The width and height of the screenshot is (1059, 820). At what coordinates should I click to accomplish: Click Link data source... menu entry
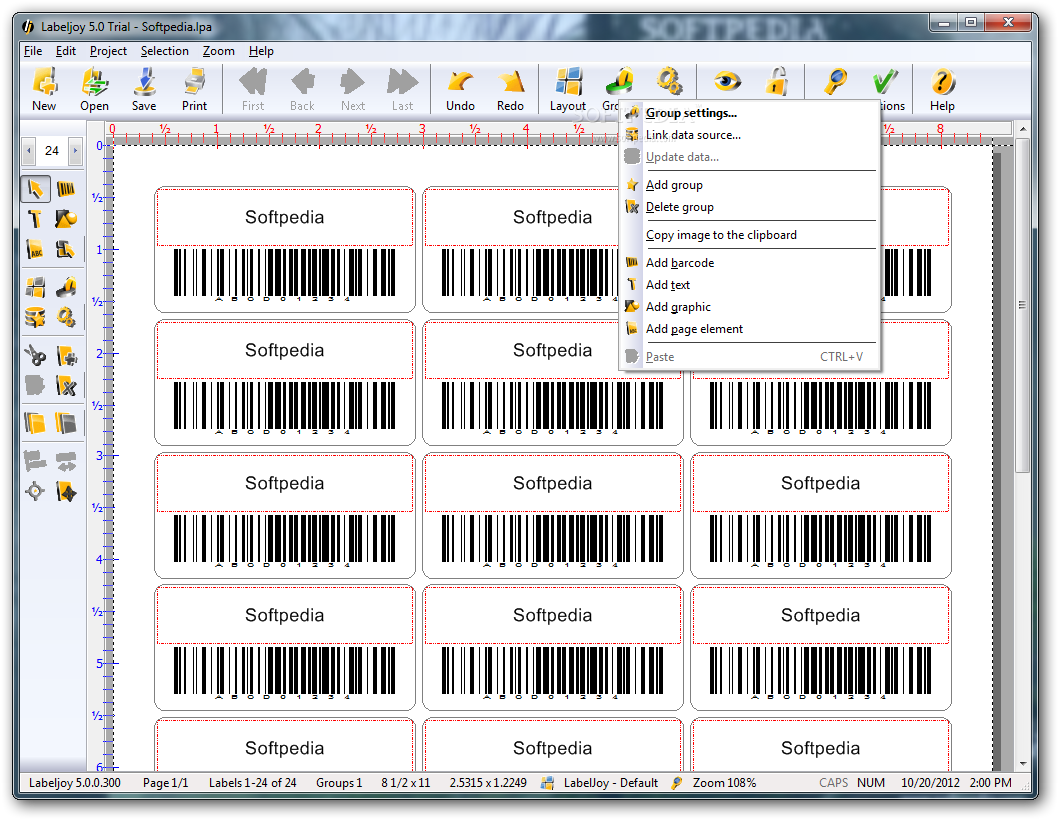pyautogui.click(x=693, y=135)
